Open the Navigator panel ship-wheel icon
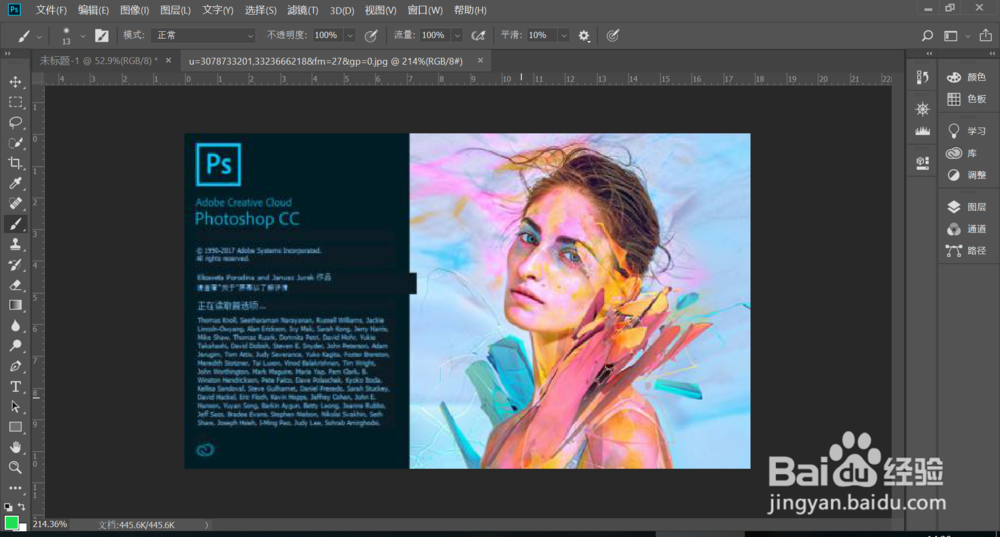 click(x=922, y=109)
